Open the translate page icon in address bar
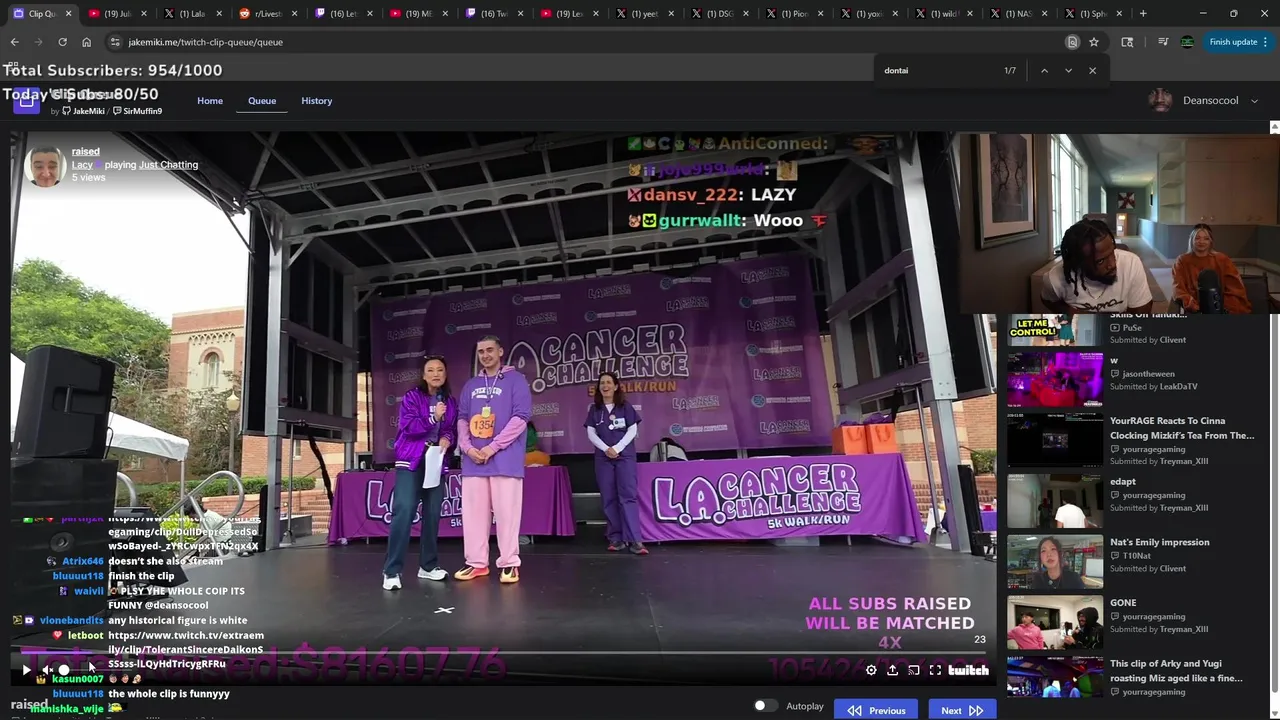The image size is (1280, 720). tap(1072, 42)
